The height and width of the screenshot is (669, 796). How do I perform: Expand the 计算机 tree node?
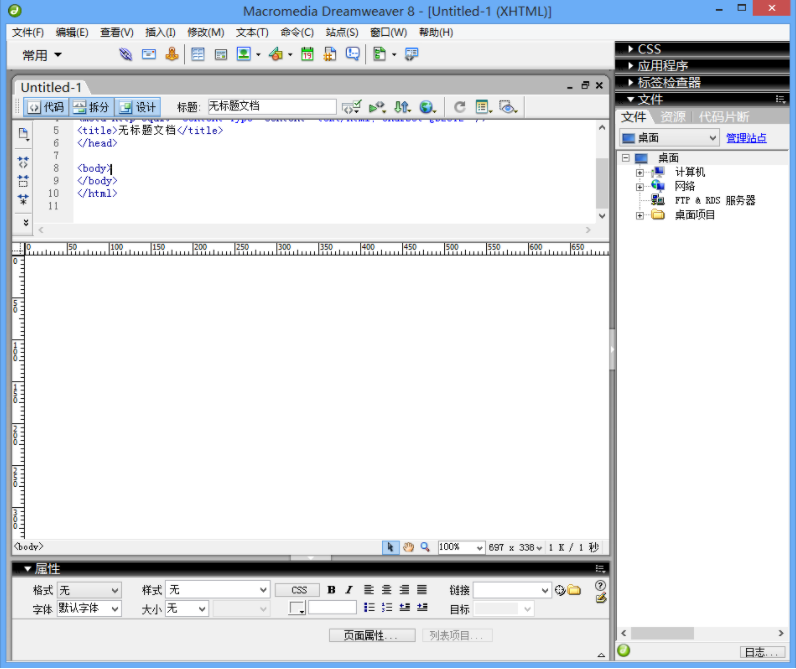[640, 172]
